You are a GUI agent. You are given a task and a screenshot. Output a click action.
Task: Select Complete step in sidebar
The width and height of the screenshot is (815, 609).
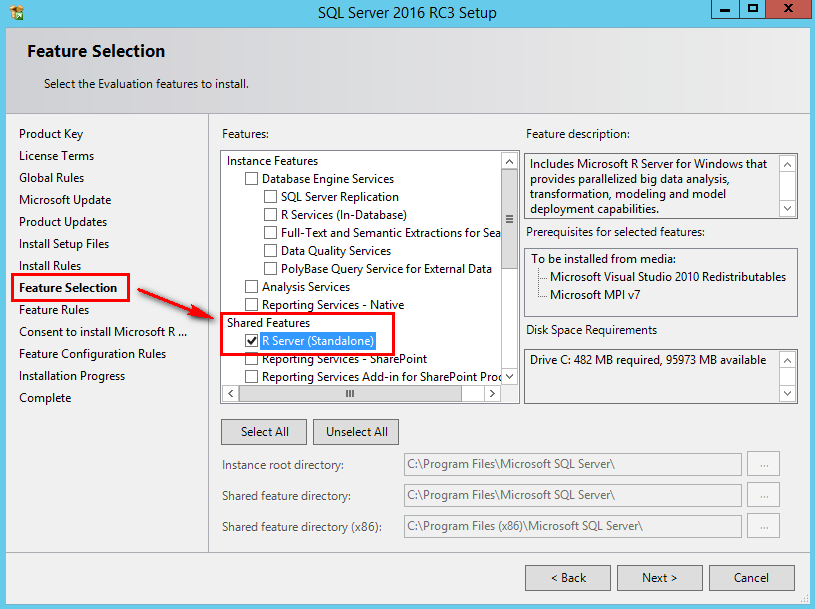tap(45, 398)
